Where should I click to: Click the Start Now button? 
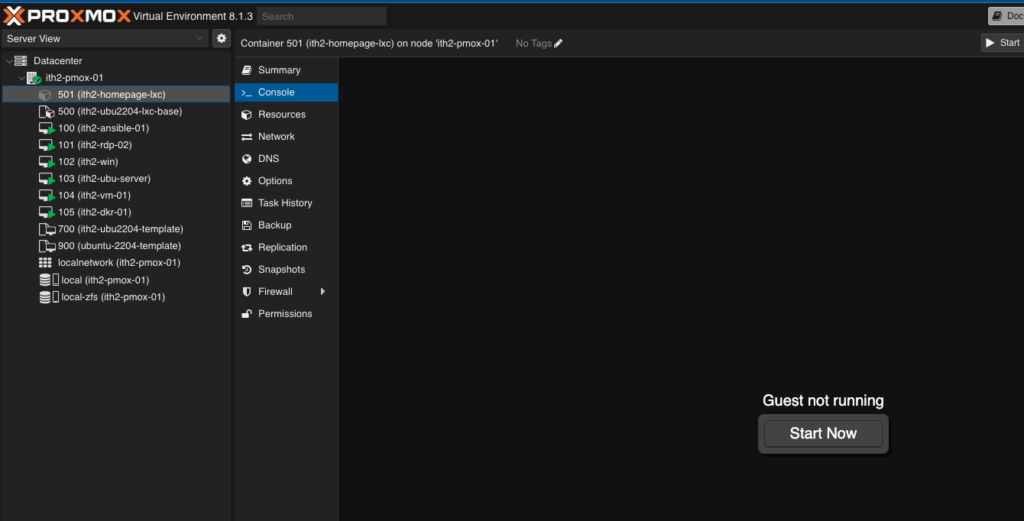click(x=823, y=434)
